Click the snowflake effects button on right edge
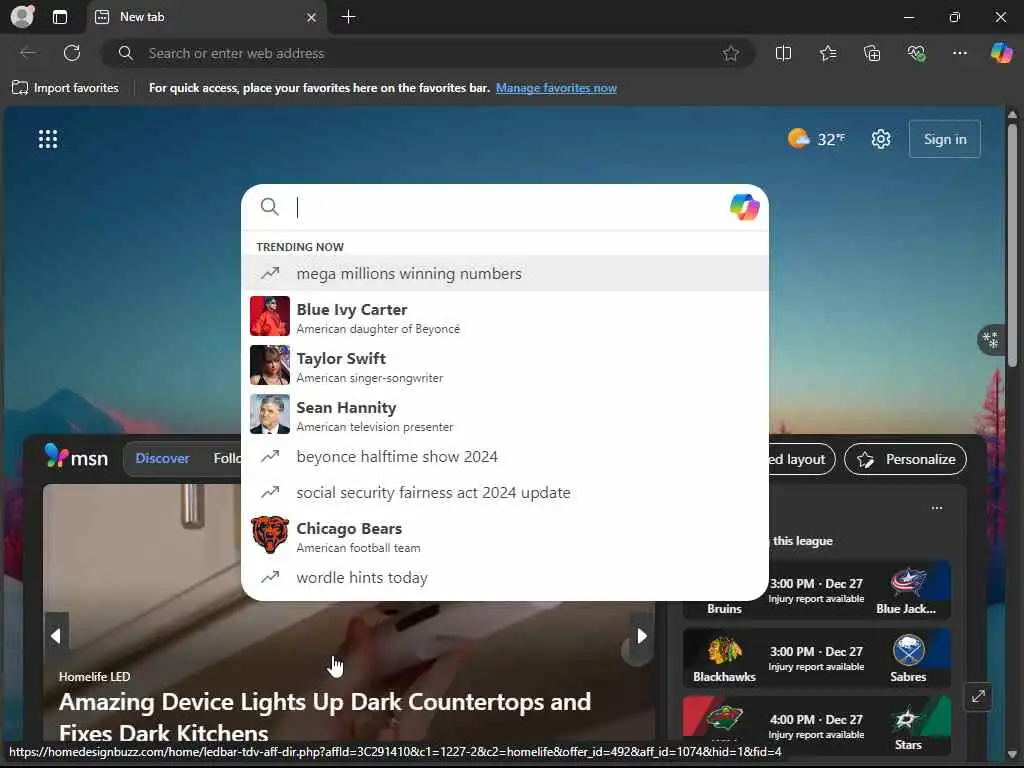 click(991, 340)
